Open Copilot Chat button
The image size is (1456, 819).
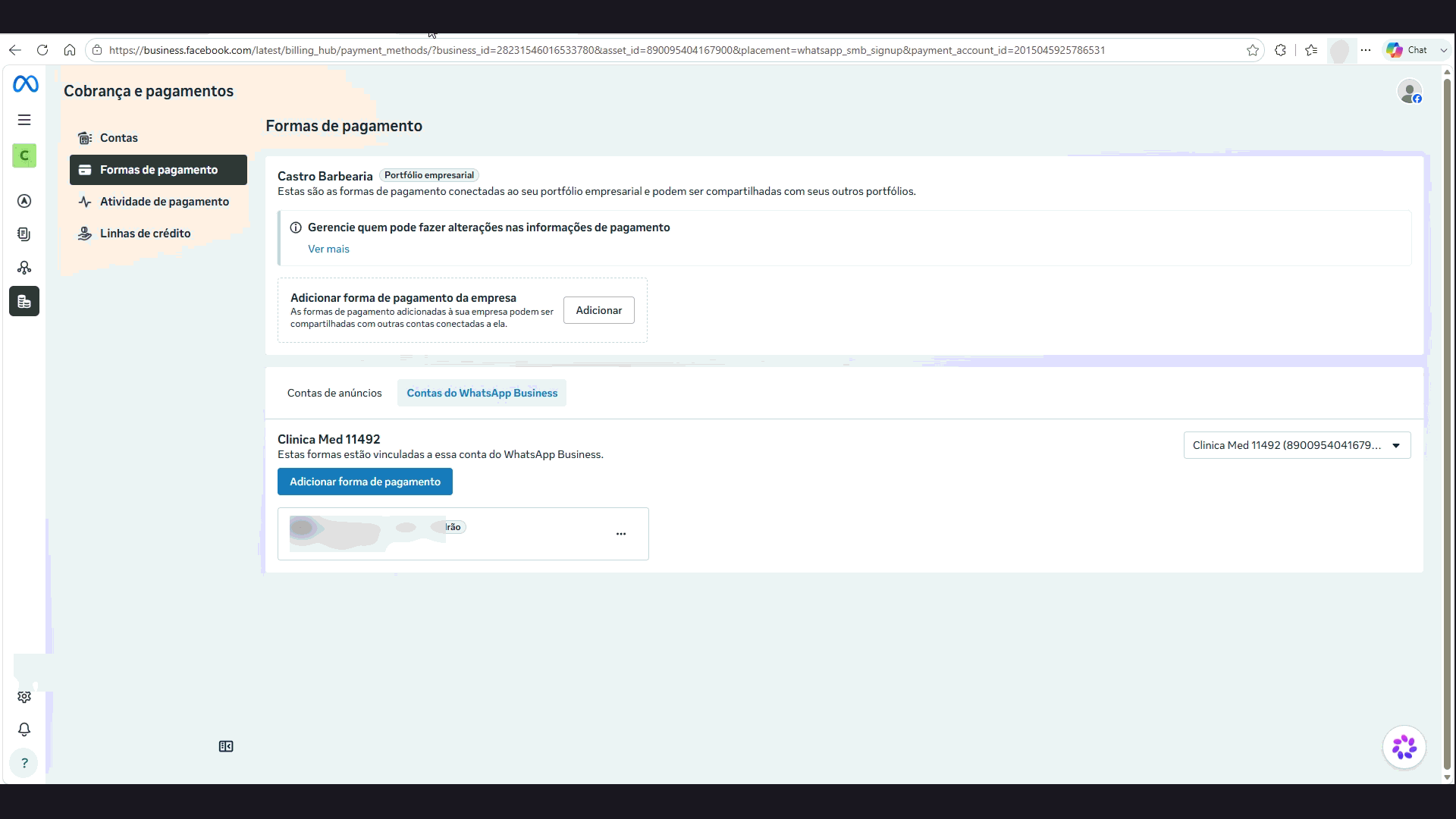coord(1407,50)
